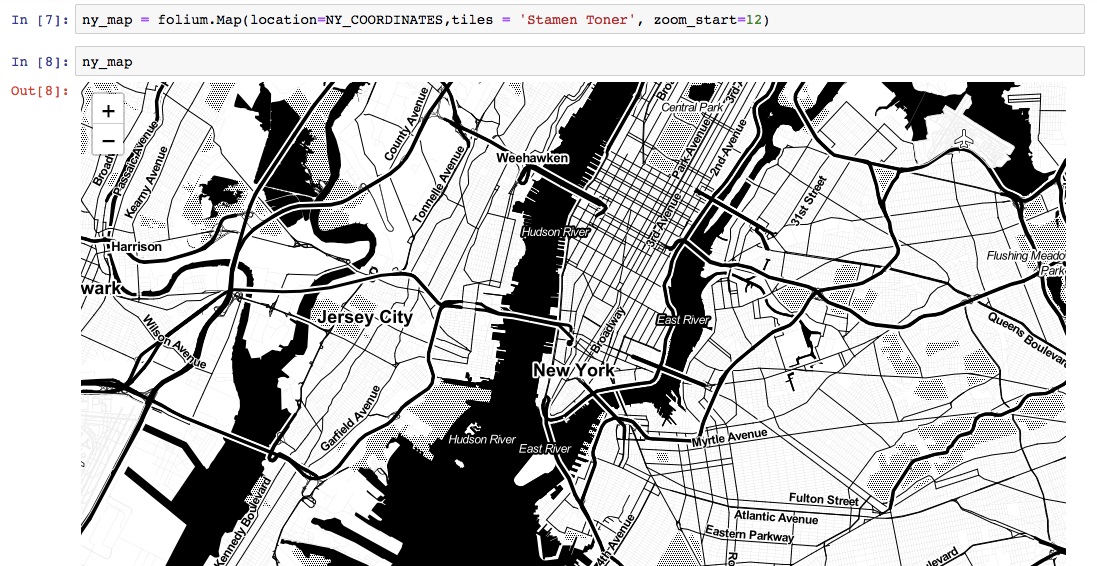
Task: Click the 'Queens Boulevard' street label
Action: coord(1027,339)
